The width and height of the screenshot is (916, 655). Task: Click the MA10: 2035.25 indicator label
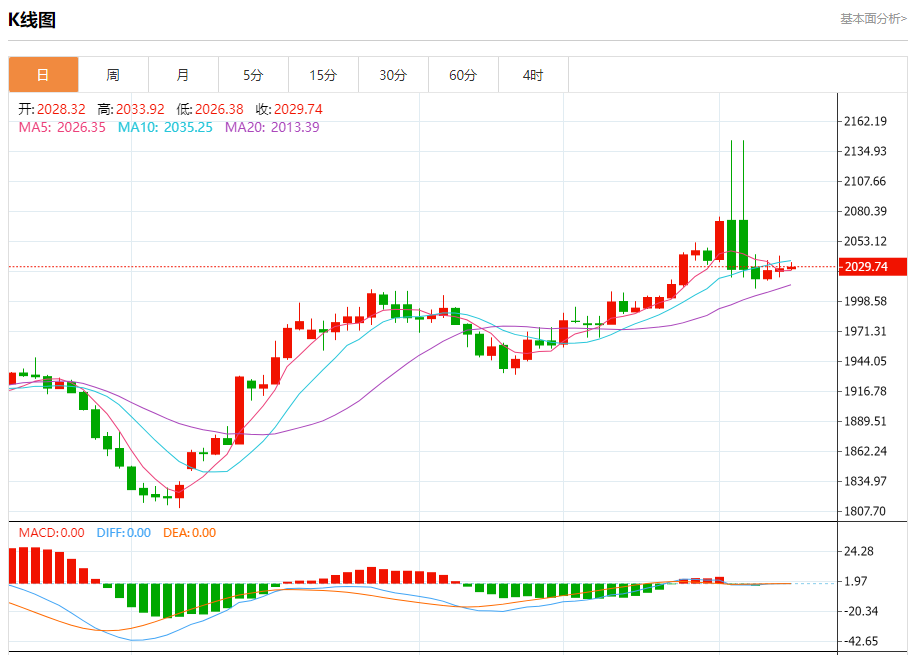[165, 127]
